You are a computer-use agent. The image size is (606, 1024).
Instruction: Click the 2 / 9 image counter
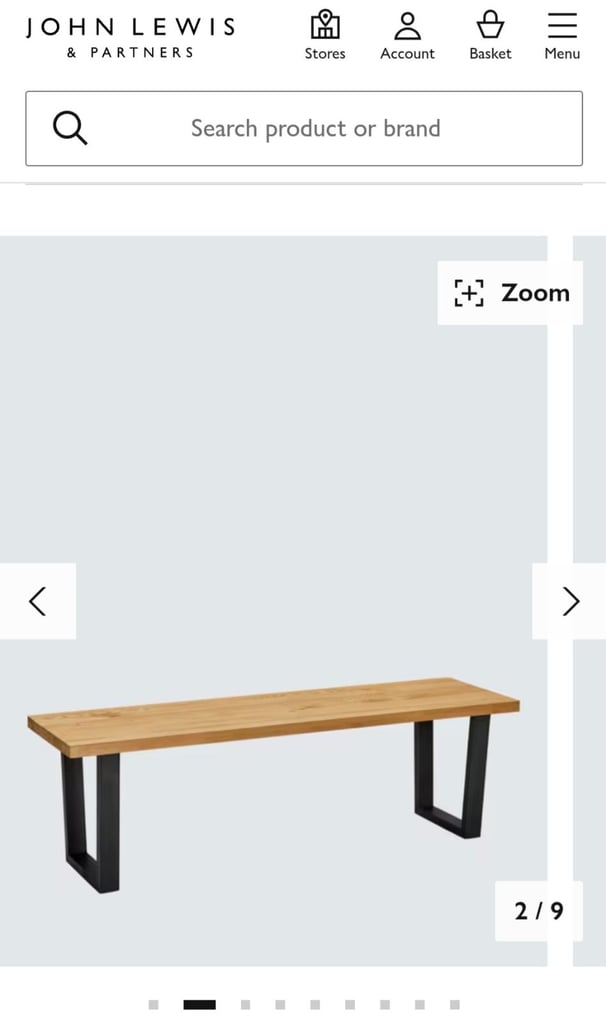tap(539, 910)
